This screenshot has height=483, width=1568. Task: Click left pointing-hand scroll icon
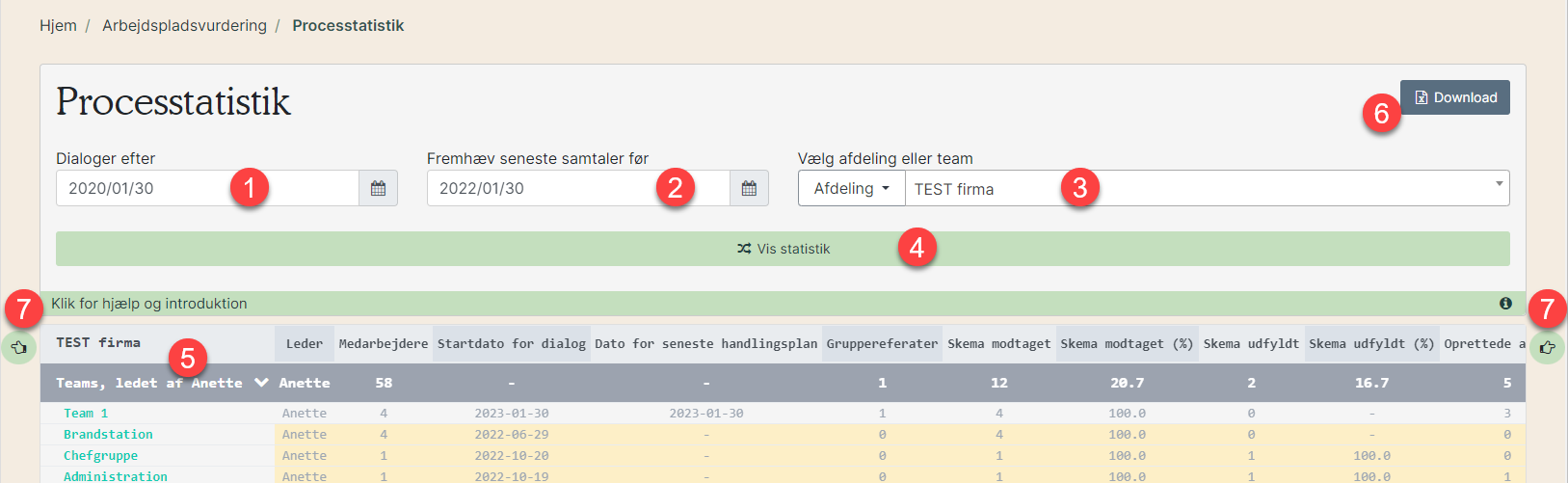[x=19, y=347]
